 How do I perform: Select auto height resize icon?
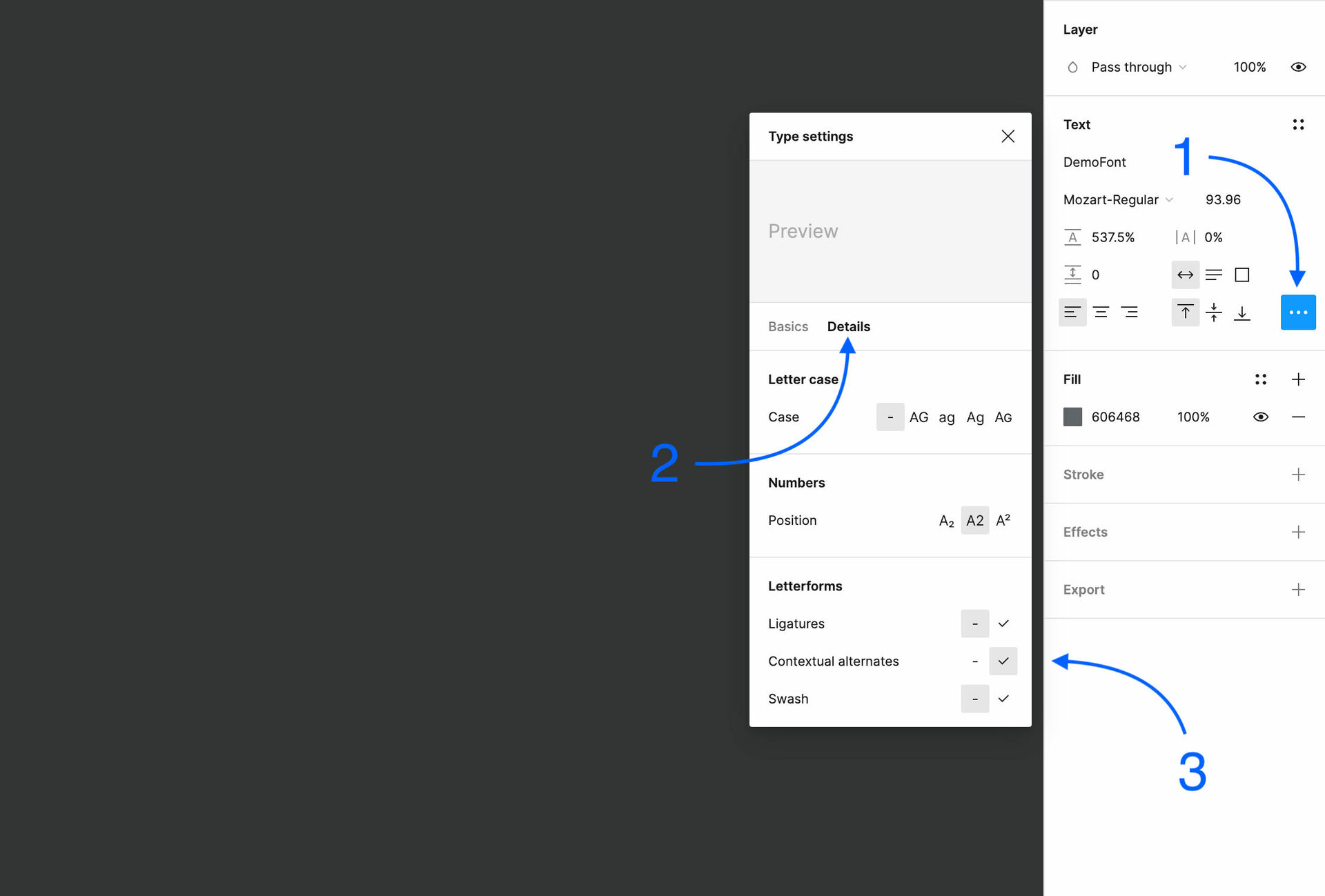[1213, 275]
